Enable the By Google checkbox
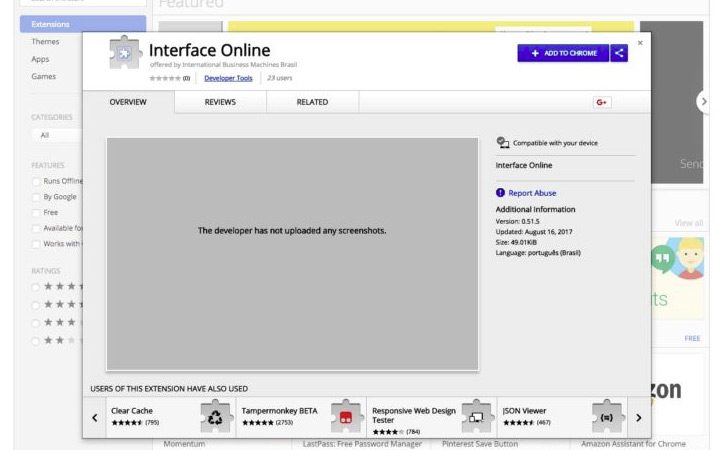 [36, 197]
